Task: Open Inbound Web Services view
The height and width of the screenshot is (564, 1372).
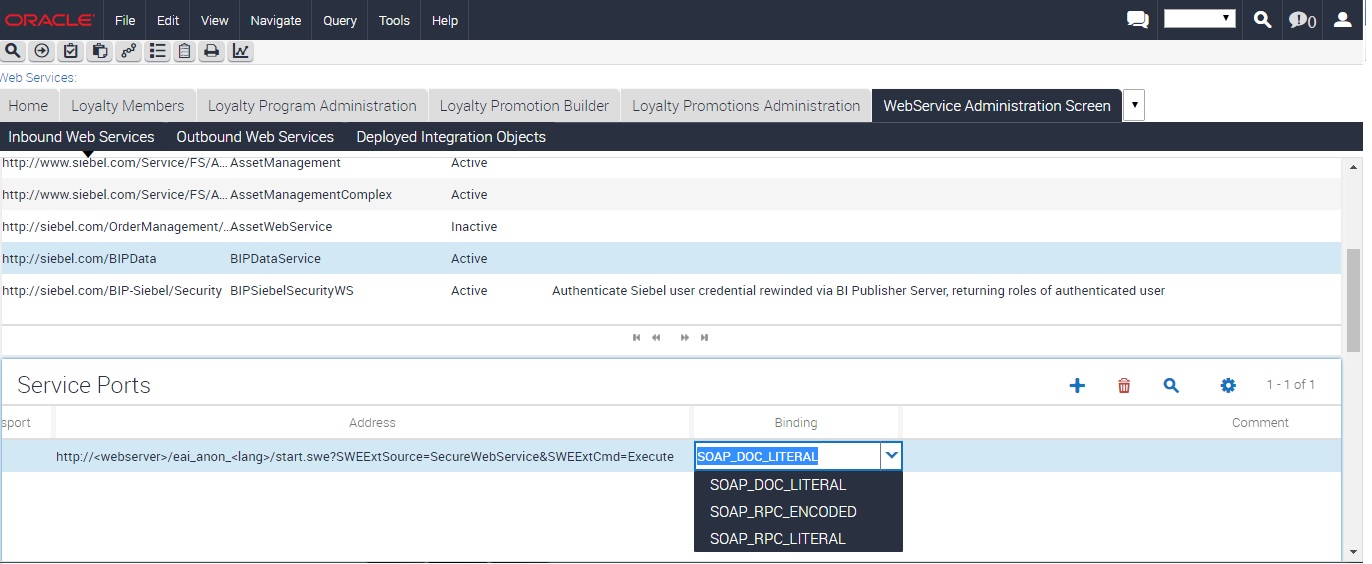Action: 81,137
